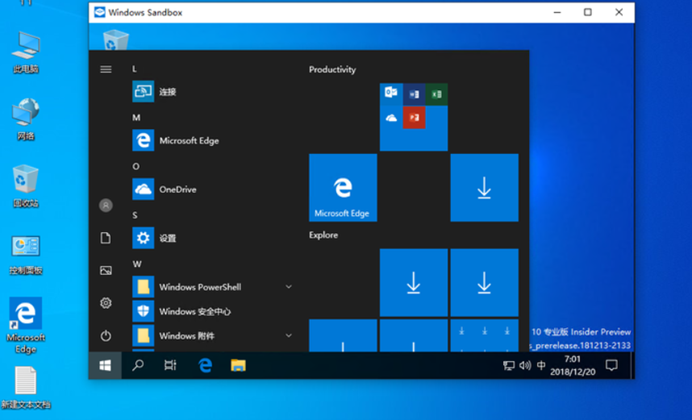
Task: Open the hamburger menu in Start
Action: coord(105,69)
